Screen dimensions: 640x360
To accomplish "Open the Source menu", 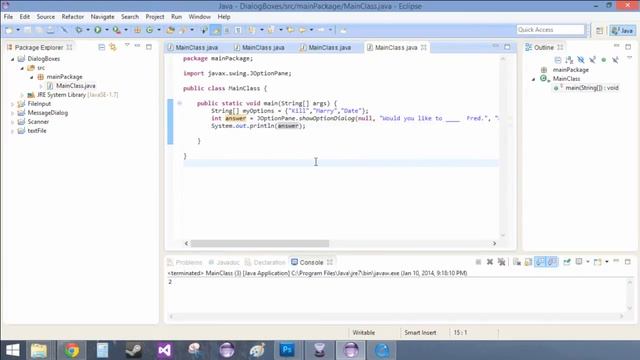I will click(x=45, y=17).
